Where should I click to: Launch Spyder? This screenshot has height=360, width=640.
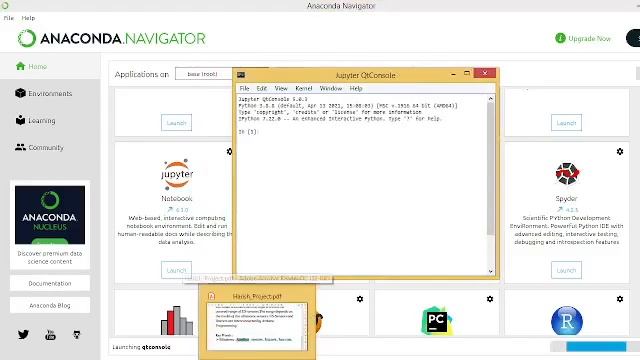[x=566, y=270]
